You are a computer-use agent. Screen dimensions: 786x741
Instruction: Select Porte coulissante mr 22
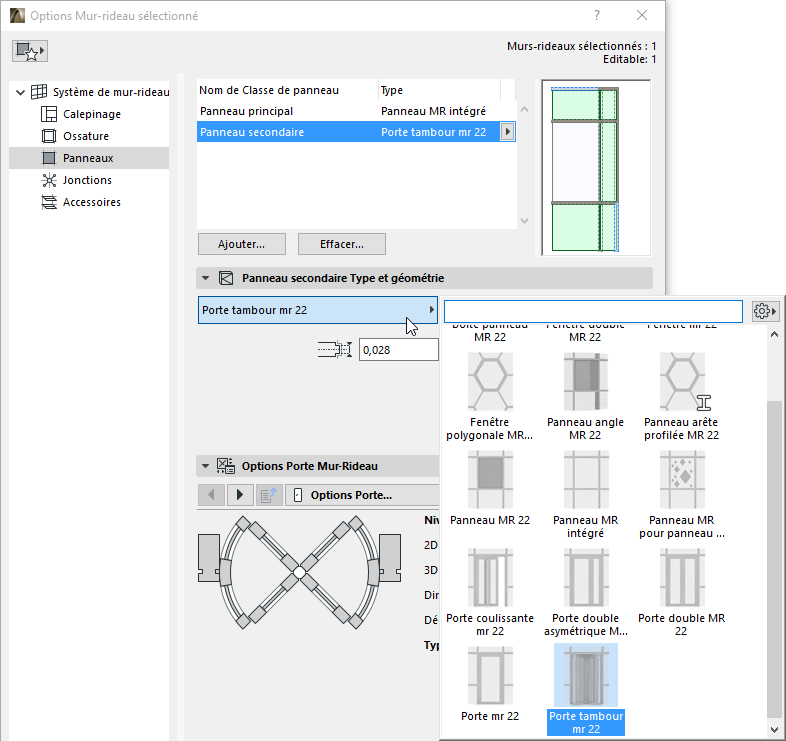click(490, 593)
